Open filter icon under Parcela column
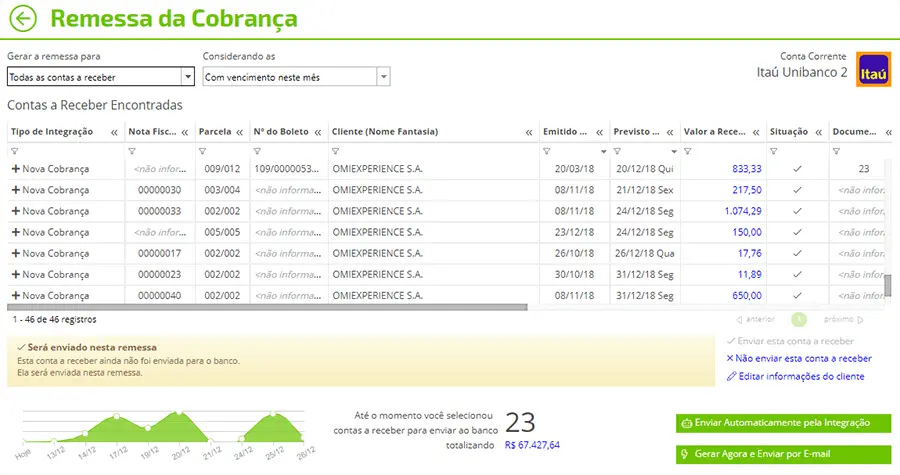Screen dimensions: 900x475 (202, 151)
